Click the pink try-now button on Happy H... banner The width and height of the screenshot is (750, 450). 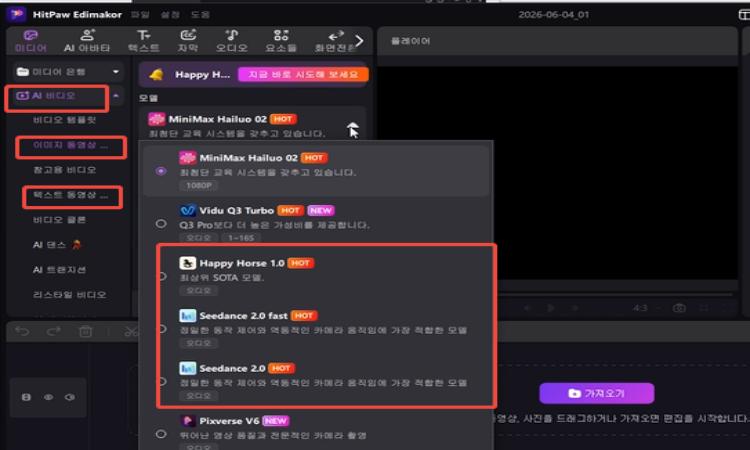pos(303,75)
